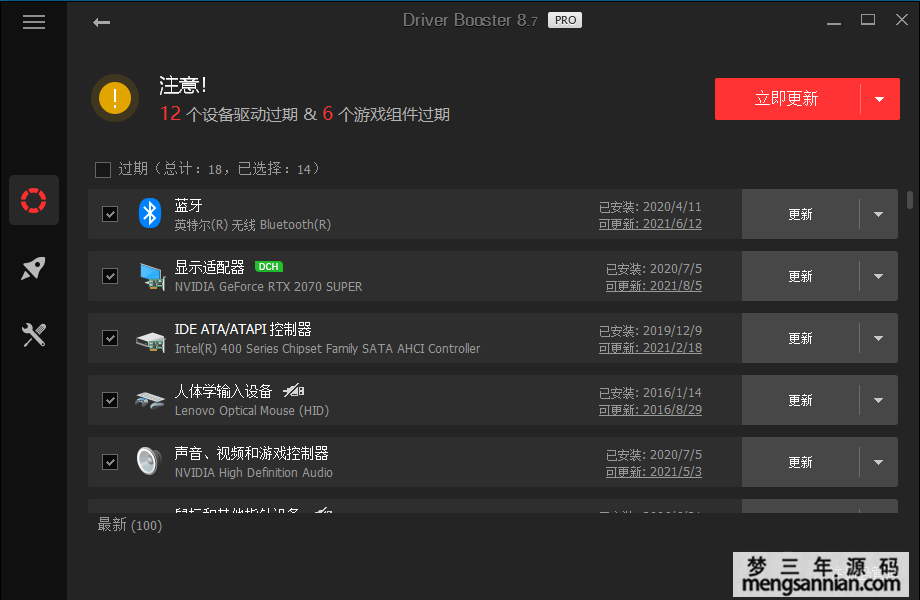The width and height of the screenshot is (920, 600).
Task: Go back with the arrow icon
Action: click(x=102, y=22)
